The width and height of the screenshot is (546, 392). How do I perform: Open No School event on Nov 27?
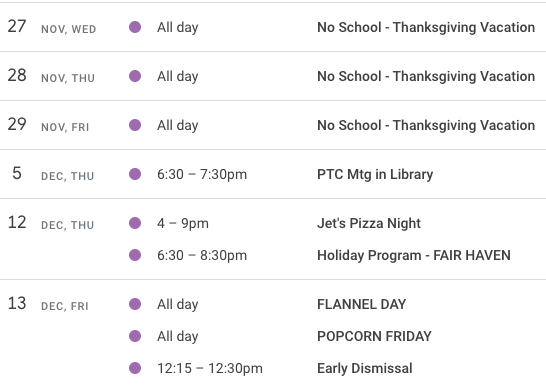(426, 27)
